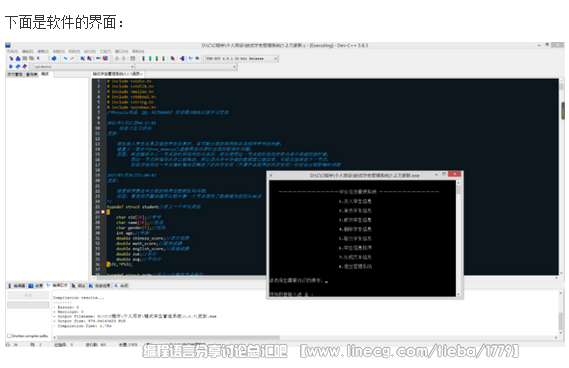Switch to the 编译器 bottom tab
Screen dimensions: 569x368
pyautogui.click(x=17, y=286)
